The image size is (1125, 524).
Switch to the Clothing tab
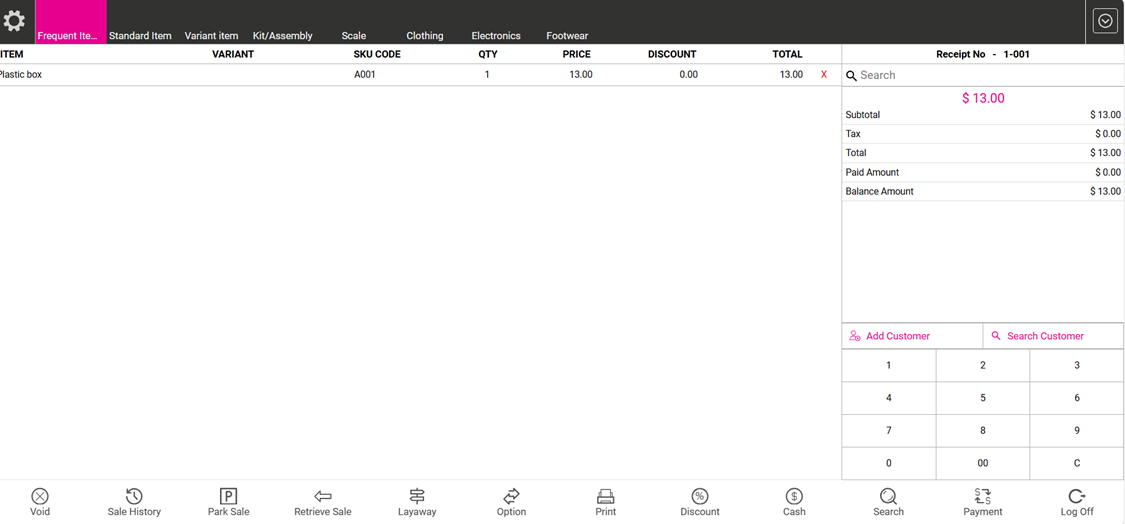(424, 36)
